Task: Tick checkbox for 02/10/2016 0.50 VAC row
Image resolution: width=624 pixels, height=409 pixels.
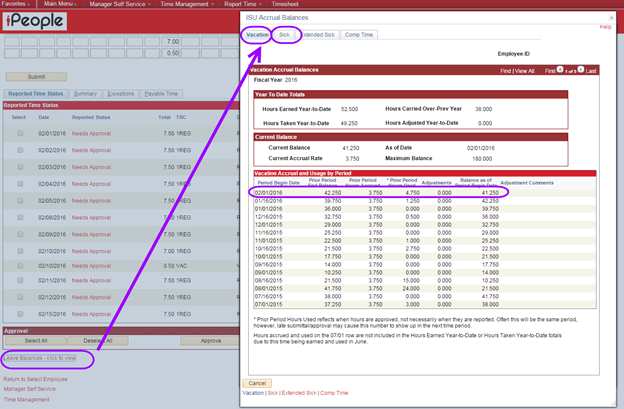Action: point(20,265)
